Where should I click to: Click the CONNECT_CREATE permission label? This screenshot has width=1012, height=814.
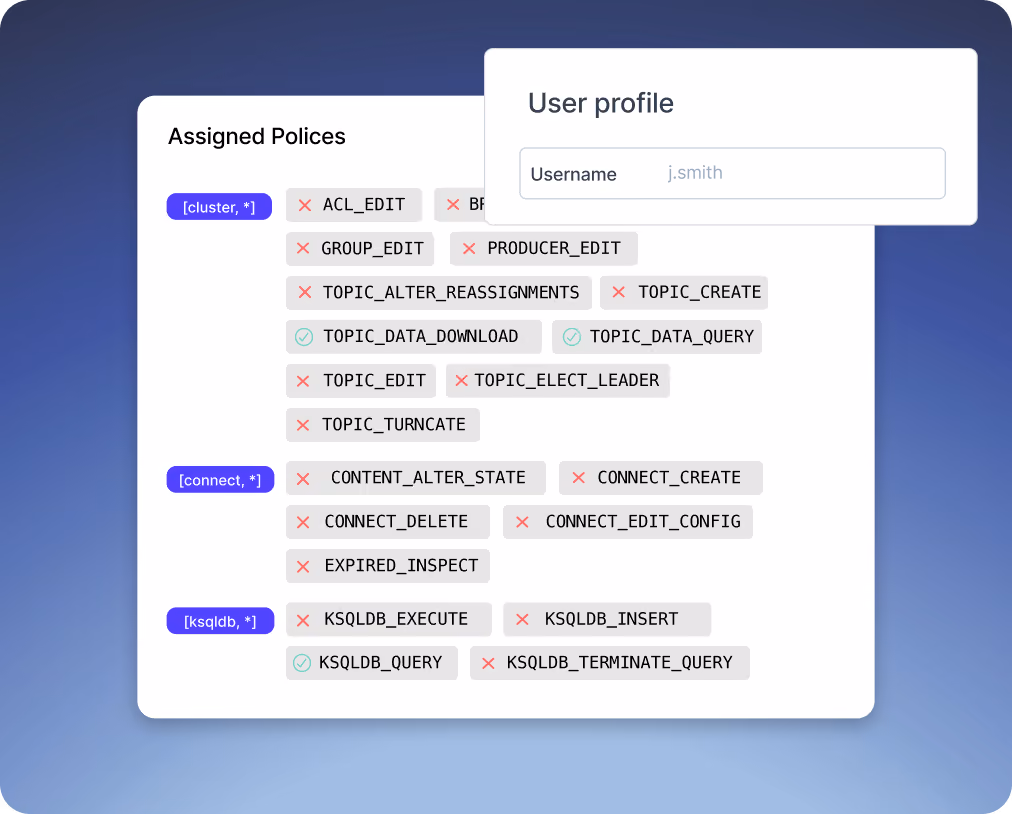click(x=669, y=478)
